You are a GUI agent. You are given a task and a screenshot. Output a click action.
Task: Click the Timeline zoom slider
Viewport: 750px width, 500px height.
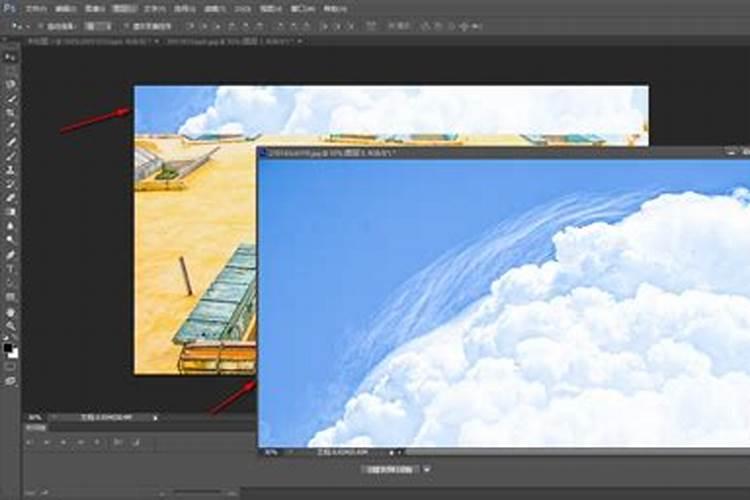click(x=198, y=492)
